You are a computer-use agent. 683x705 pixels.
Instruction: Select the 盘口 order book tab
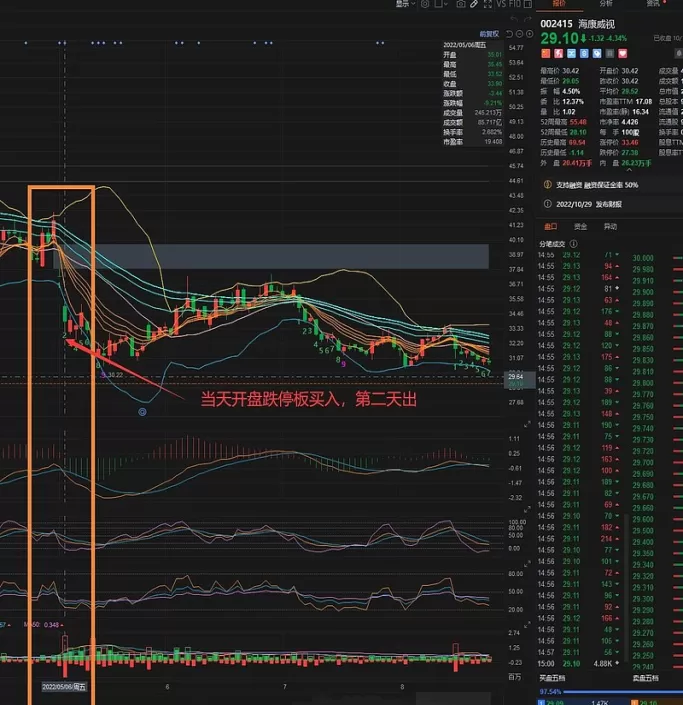pos(550,226)
